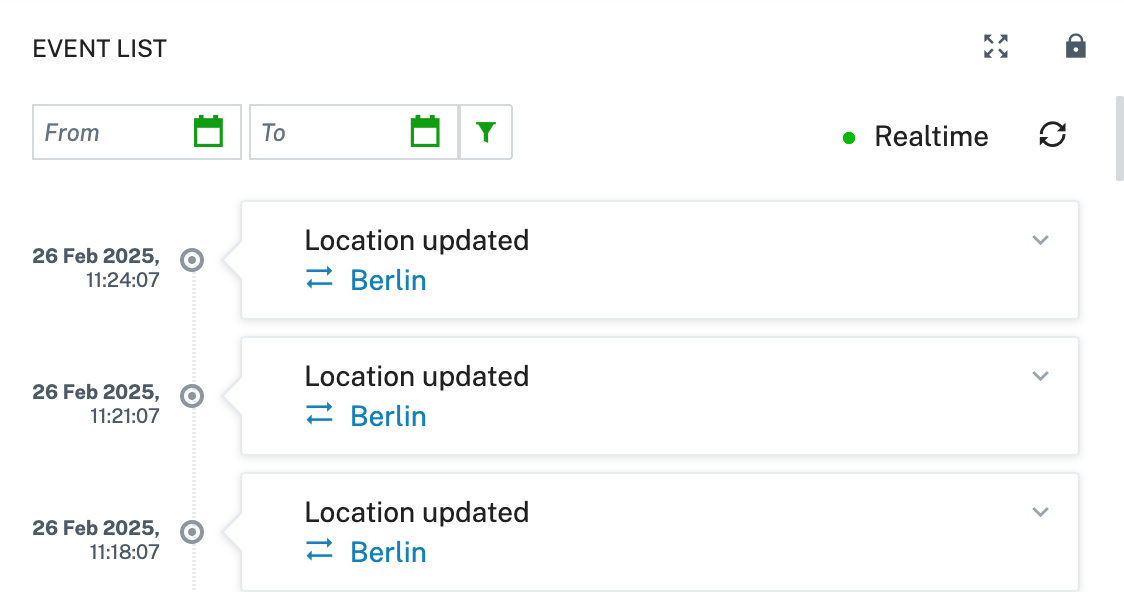Click swap arrows icon in 11:21:07 event
This screenshot has width=1124, height=592.
pyautogui.click(x=319, y=414)
